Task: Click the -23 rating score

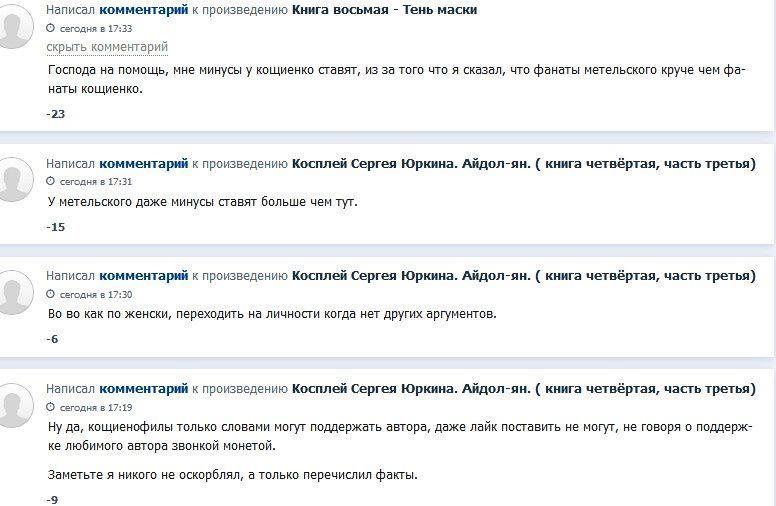Action: tap(55, 114)
